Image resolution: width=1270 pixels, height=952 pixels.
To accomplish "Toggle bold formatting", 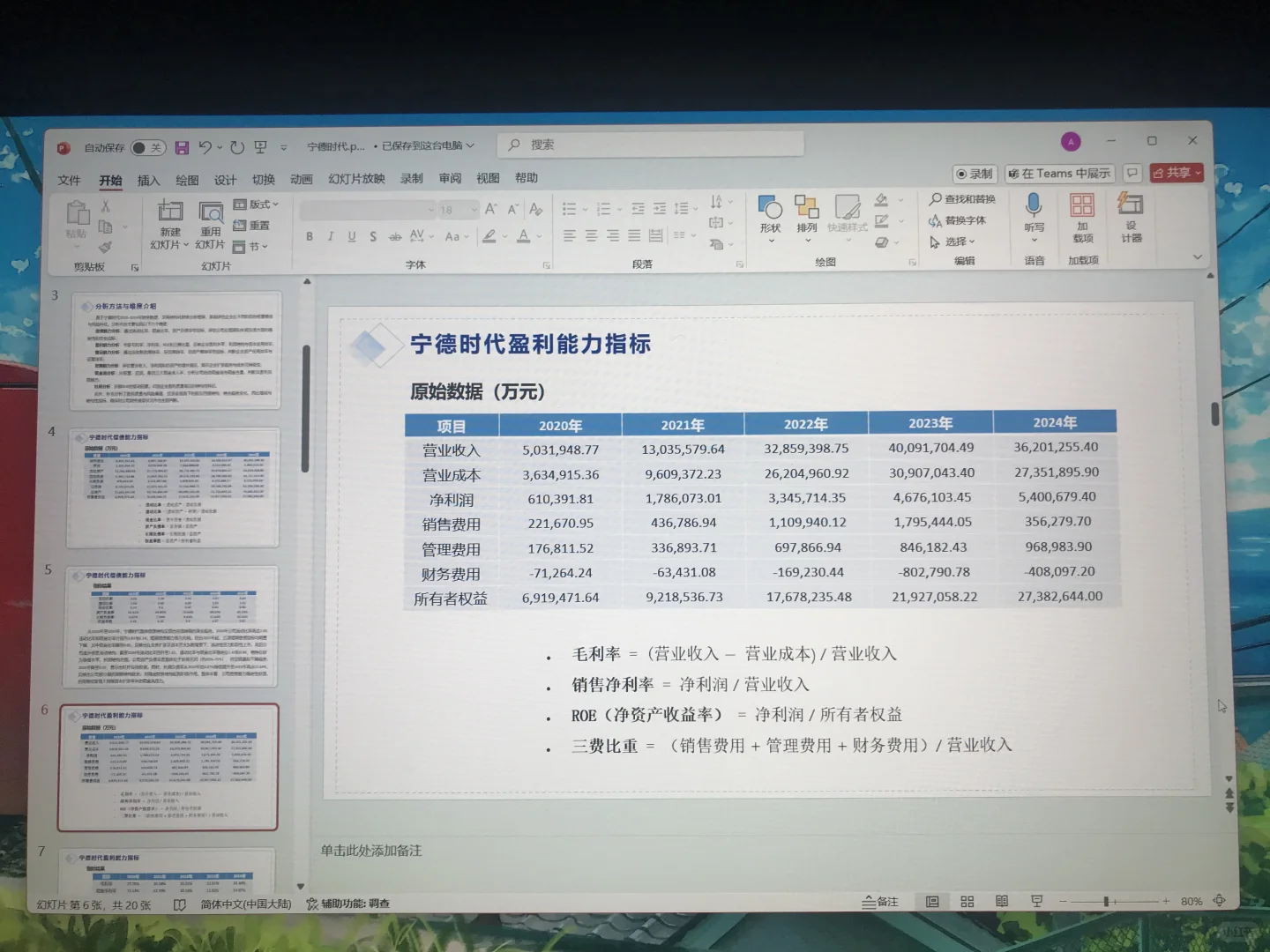I will click(x=310, y=236).
